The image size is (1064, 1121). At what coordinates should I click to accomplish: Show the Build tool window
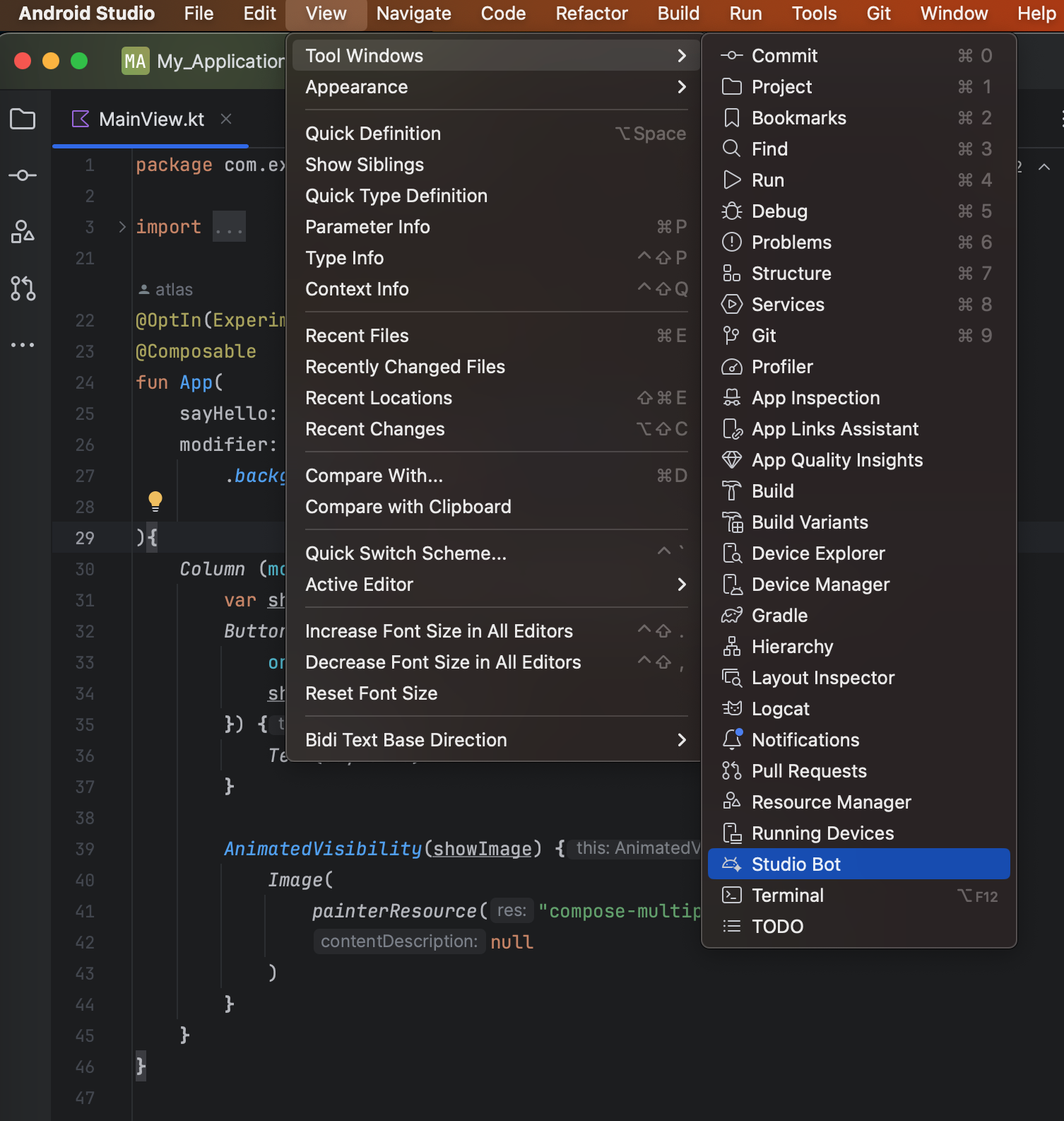858,491
